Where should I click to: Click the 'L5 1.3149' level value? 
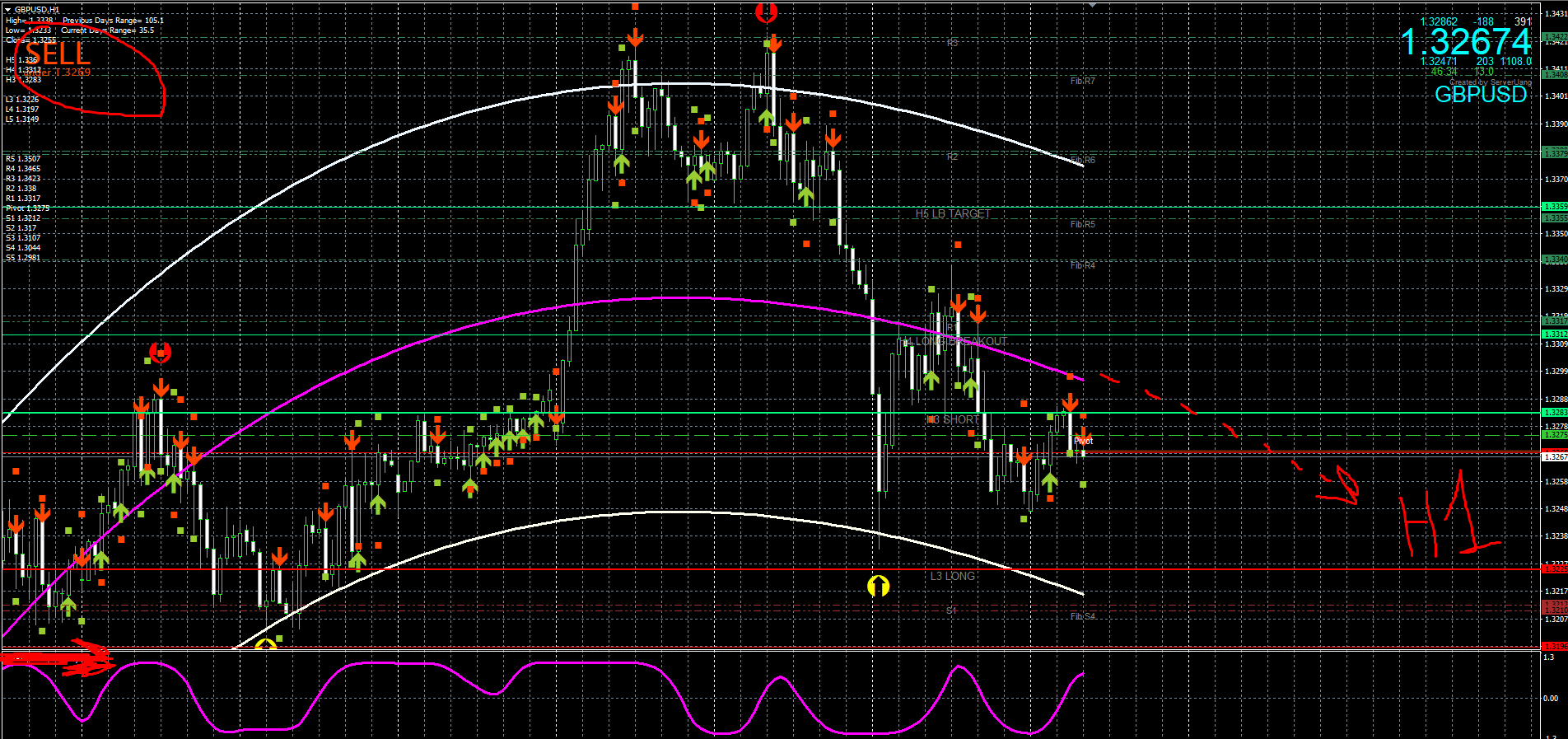click(22, 119)
